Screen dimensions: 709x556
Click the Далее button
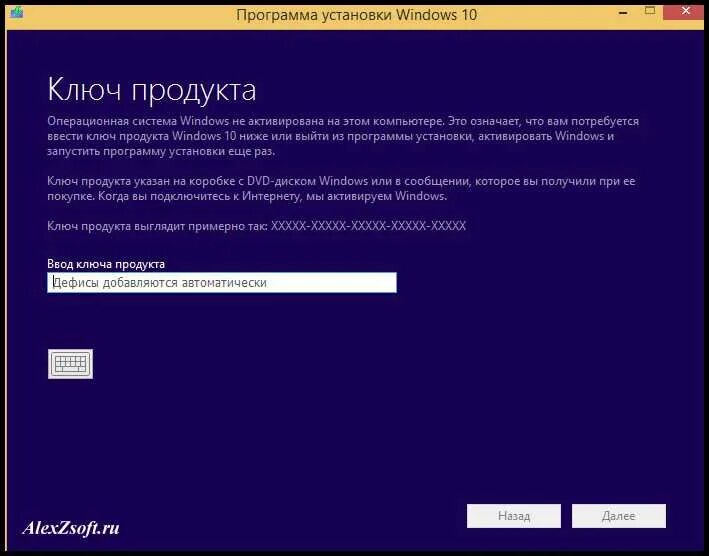[x=619, y=516]
